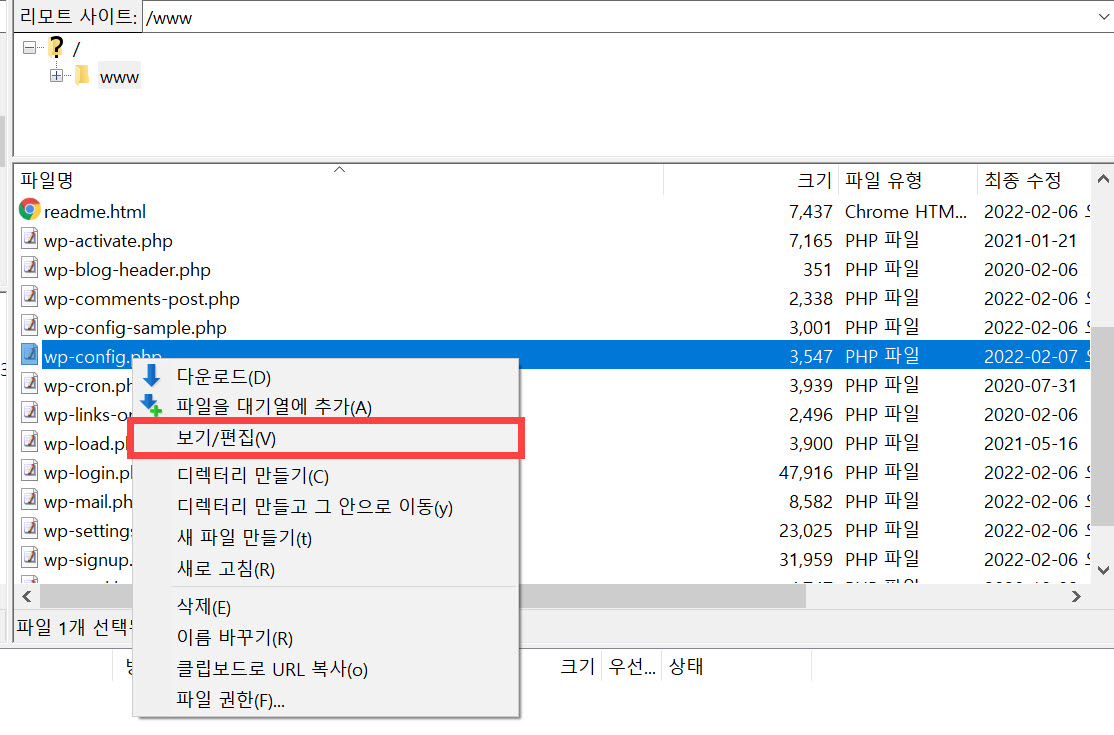Sort by 파일명 column header
Viewport: 1114px width, 735px height.
[x=339, y=180]
